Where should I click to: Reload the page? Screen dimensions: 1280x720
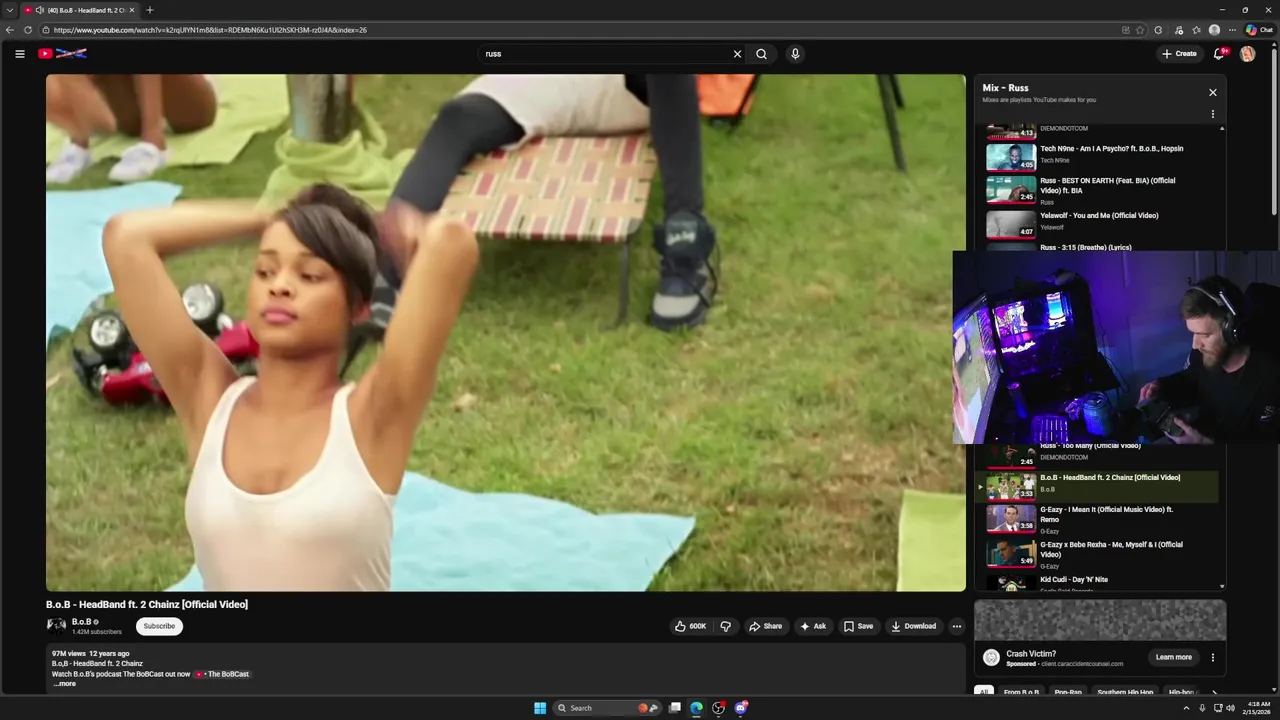coord(28,30)
